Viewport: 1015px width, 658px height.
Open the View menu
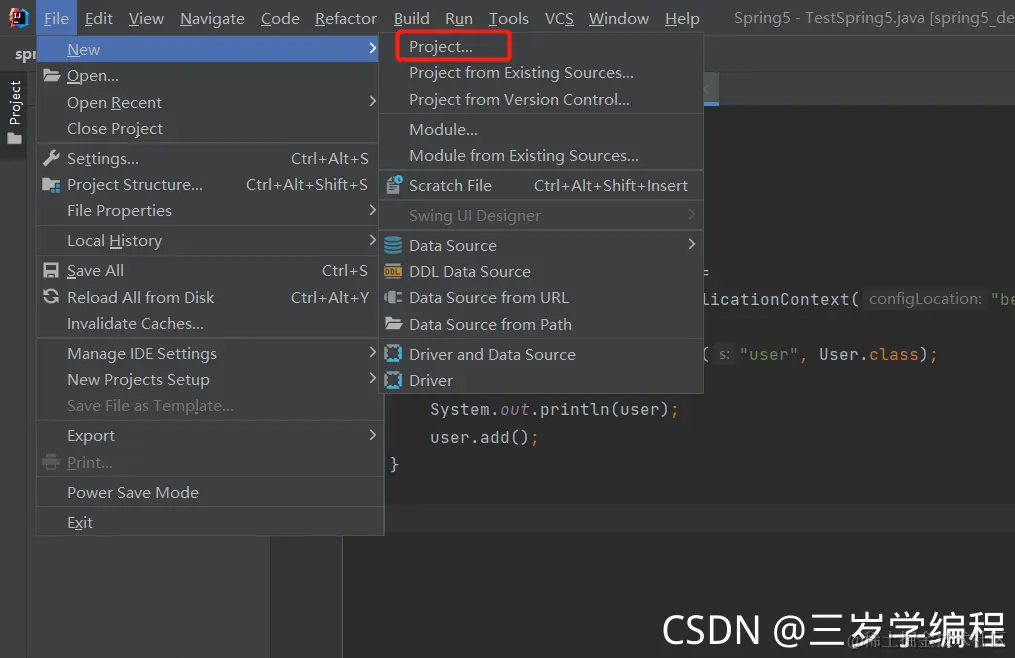(146, 19)
